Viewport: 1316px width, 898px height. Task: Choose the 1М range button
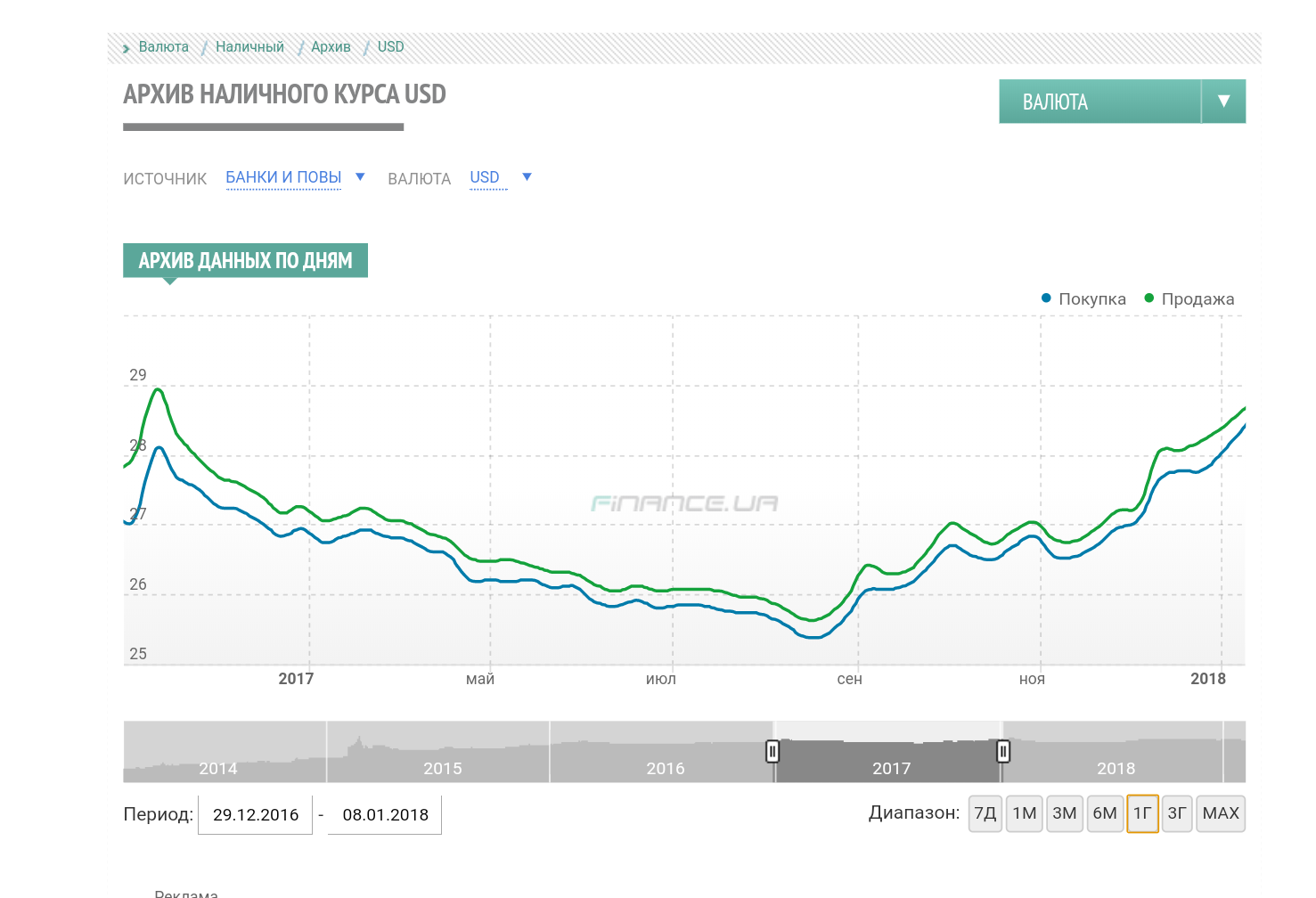coord(1024,813)
